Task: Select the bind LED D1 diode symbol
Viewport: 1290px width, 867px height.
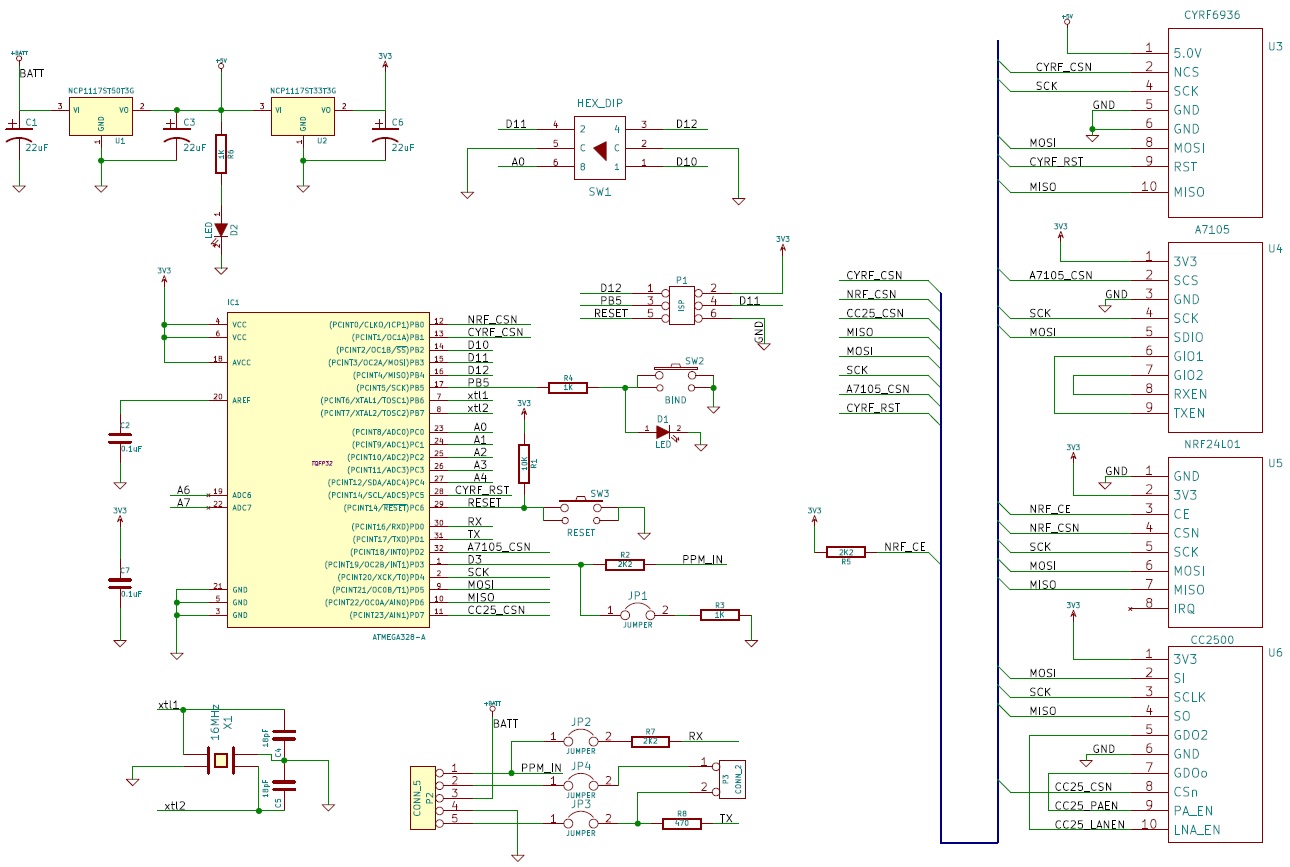Action: point(662,431)
